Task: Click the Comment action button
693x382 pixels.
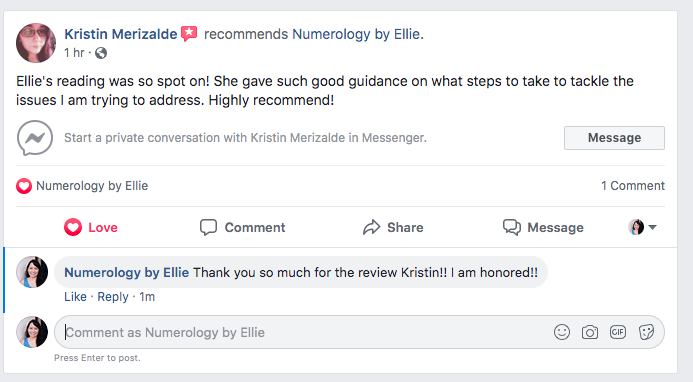Action: click(242, 227)
